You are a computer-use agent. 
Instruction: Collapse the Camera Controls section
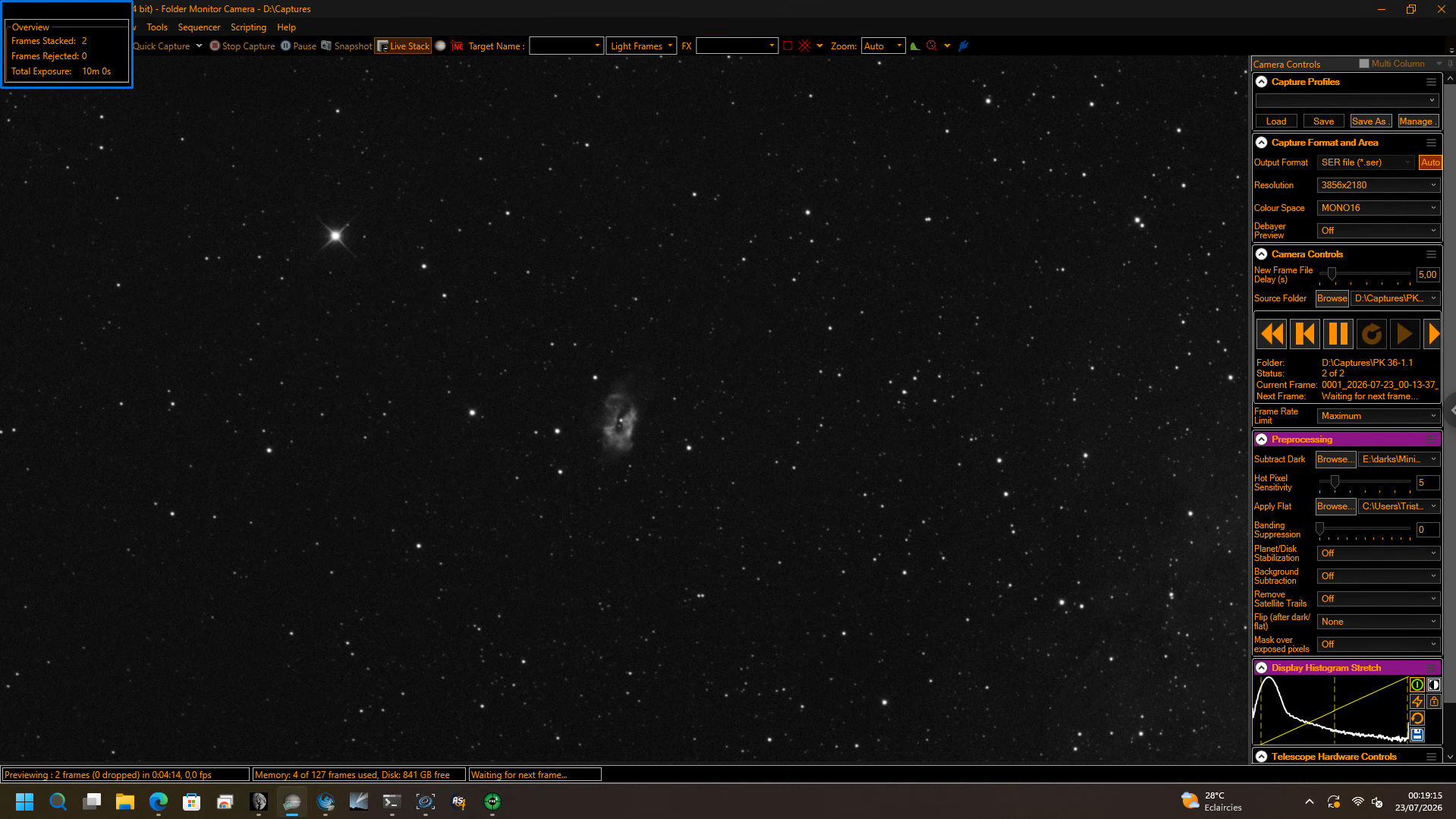(1261, 254)
